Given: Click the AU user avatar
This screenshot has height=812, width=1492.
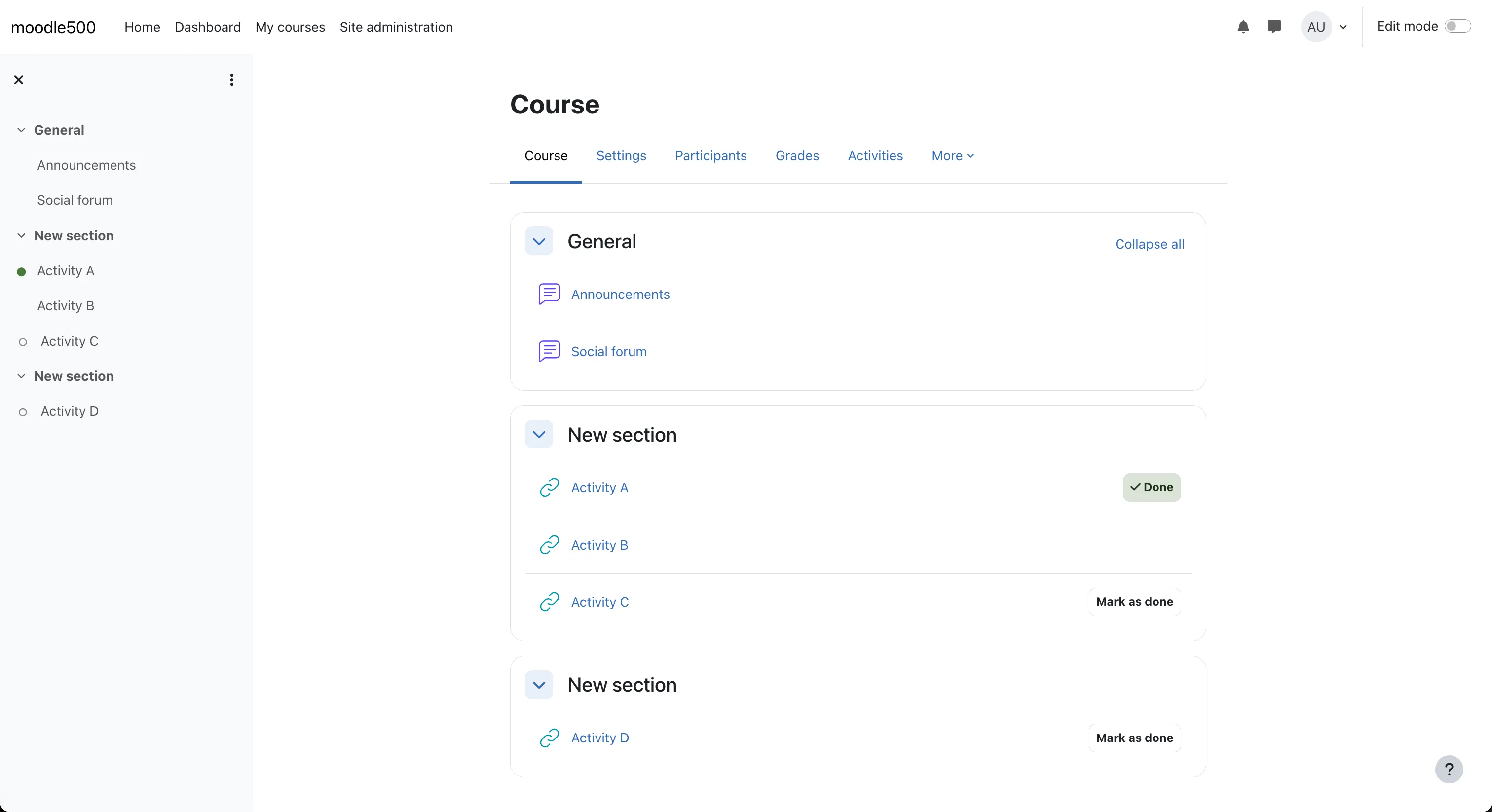Looking at the screenshot, I should coord(1316,27).
